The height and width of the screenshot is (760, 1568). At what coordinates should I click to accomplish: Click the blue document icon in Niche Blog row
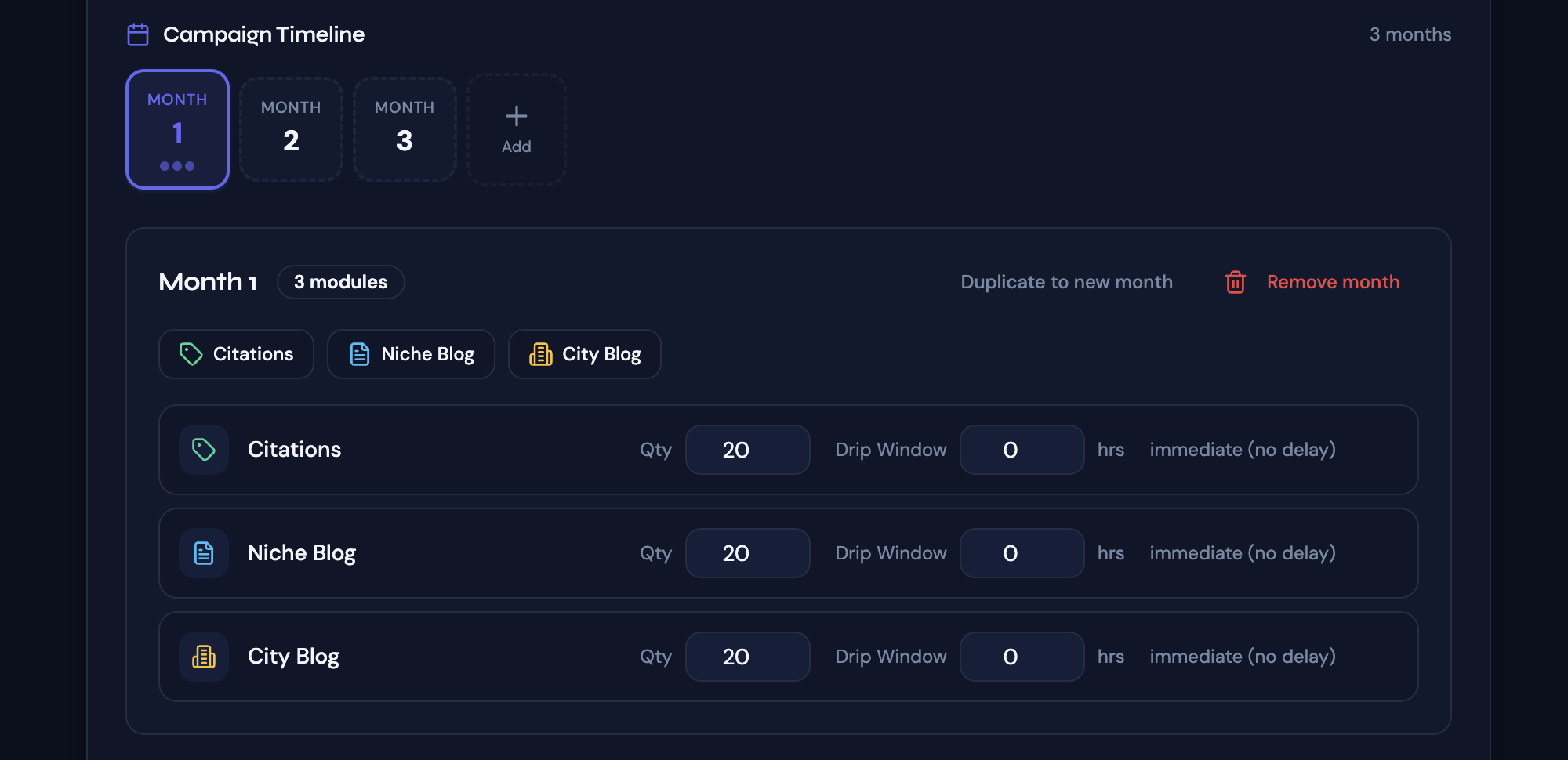point(204,553)
